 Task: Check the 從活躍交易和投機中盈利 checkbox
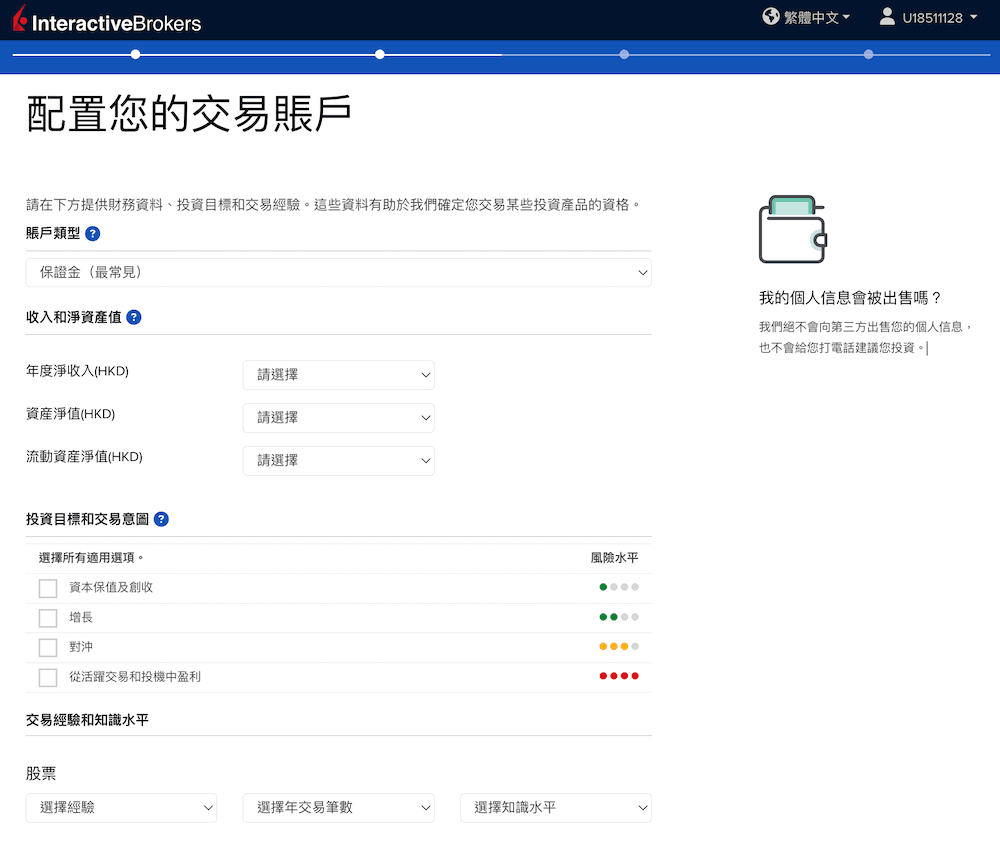coord(48,677)
